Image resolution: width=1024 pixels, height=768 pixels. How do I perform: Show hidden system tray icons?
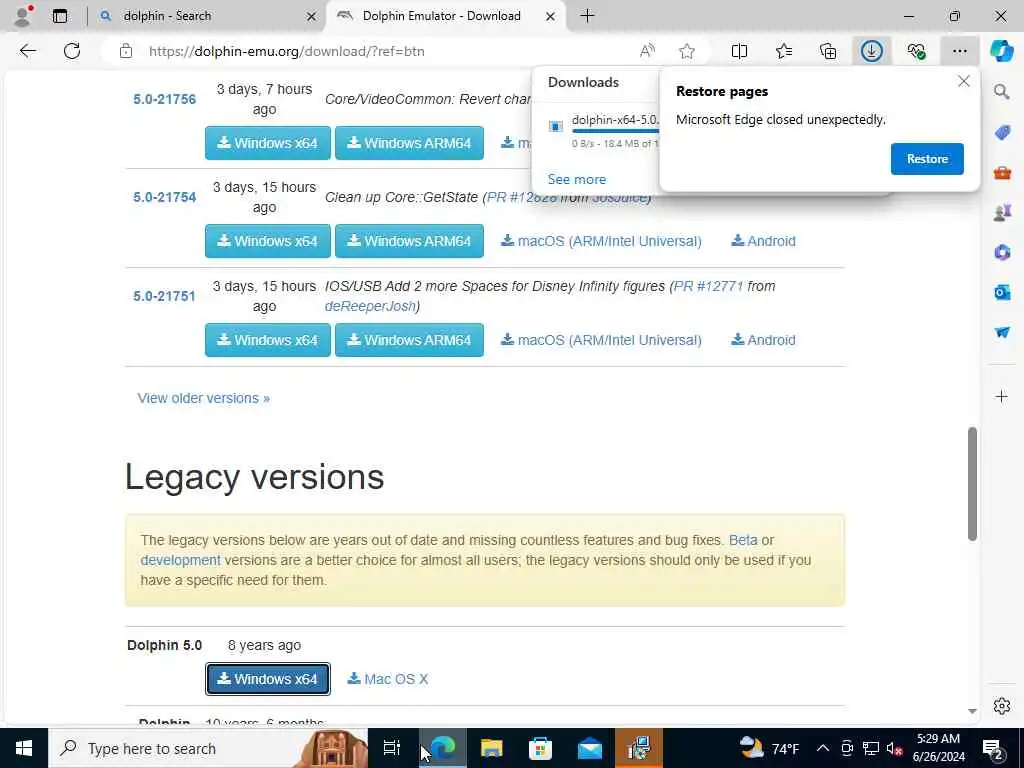click(823, 748)
